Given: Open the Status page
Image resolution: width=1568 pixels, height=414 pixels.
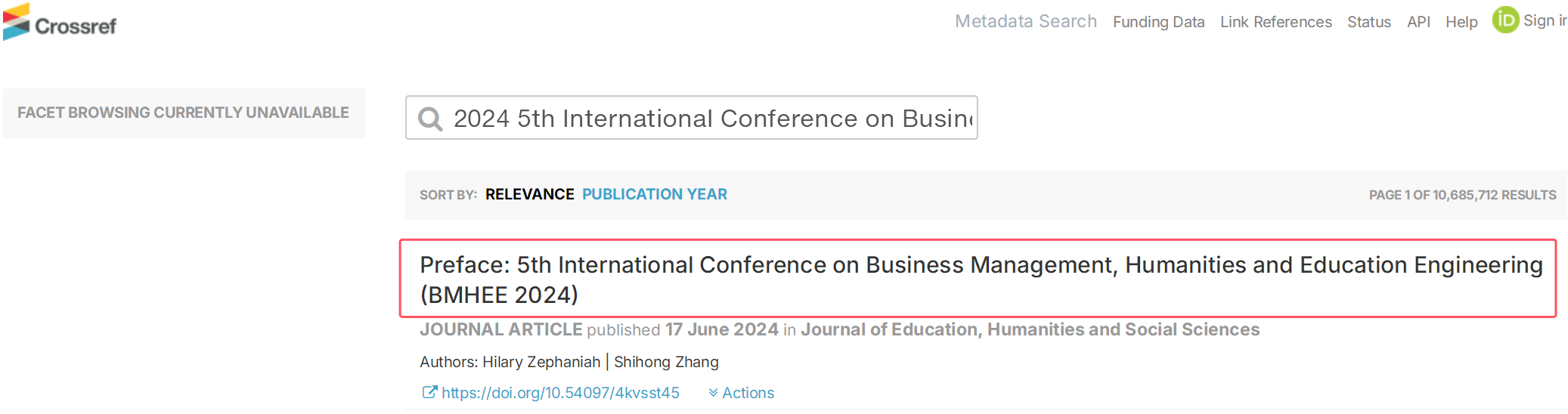Looking at the screenshot, I should (x=1368, y=22).
